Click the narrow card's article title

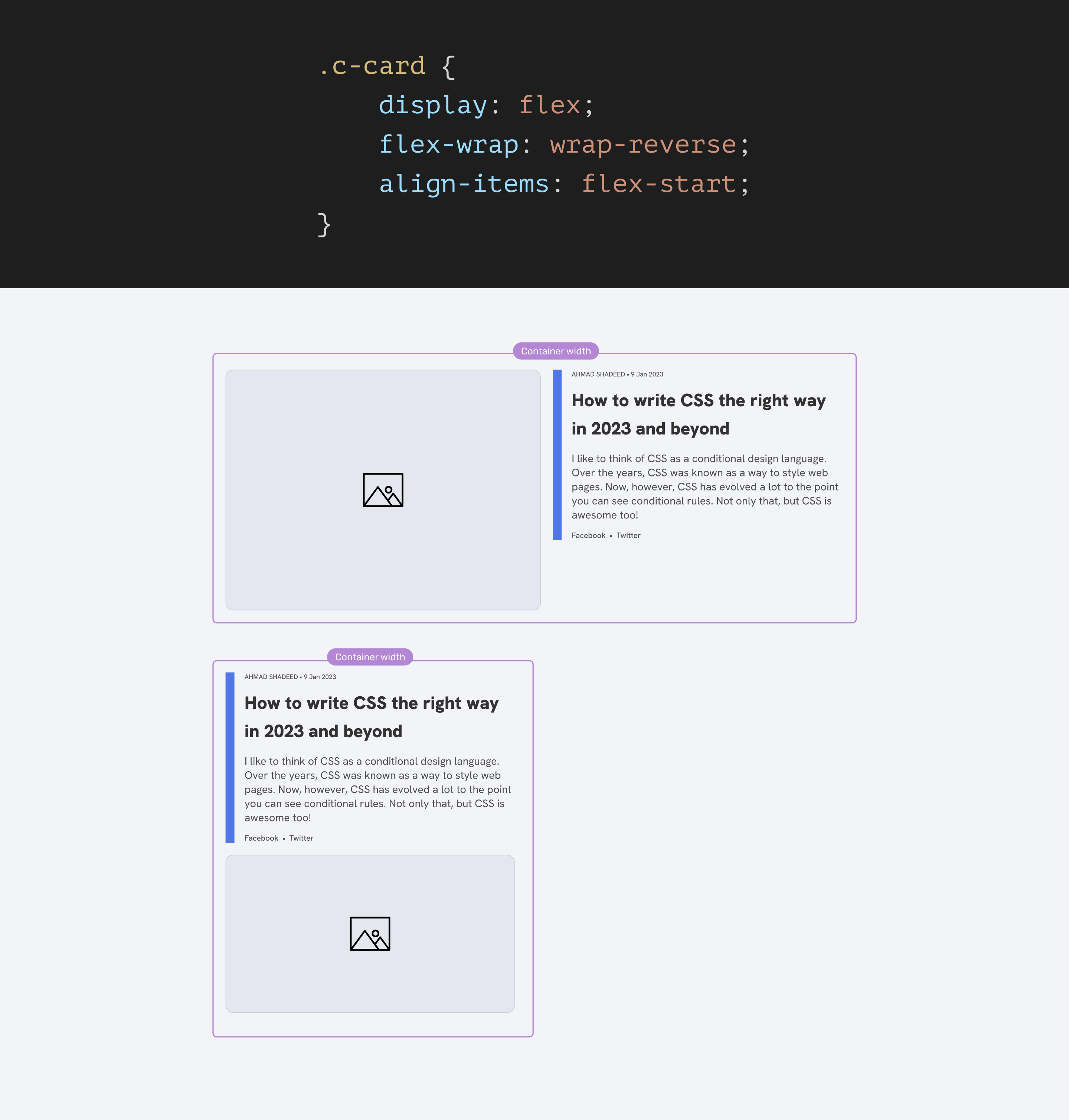(371, 717)
